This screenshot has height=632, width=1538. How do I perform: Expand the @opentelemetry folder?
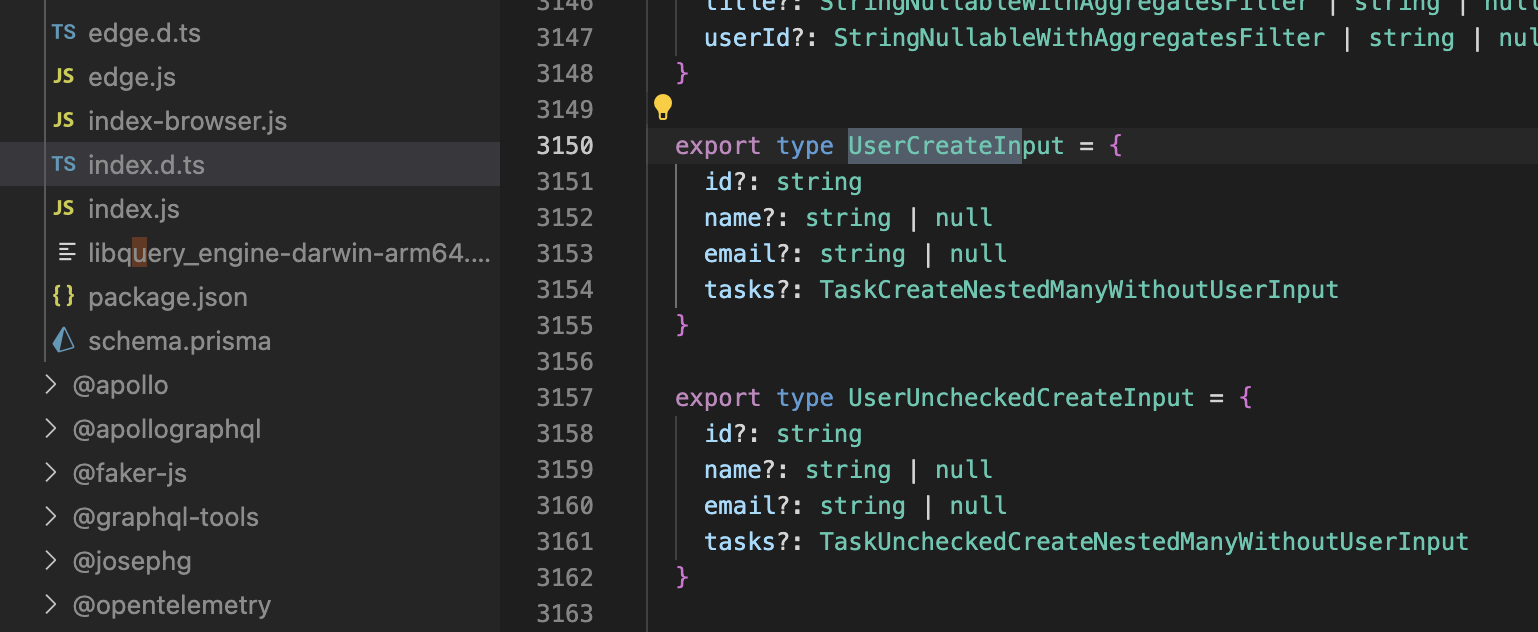(51, 604)
